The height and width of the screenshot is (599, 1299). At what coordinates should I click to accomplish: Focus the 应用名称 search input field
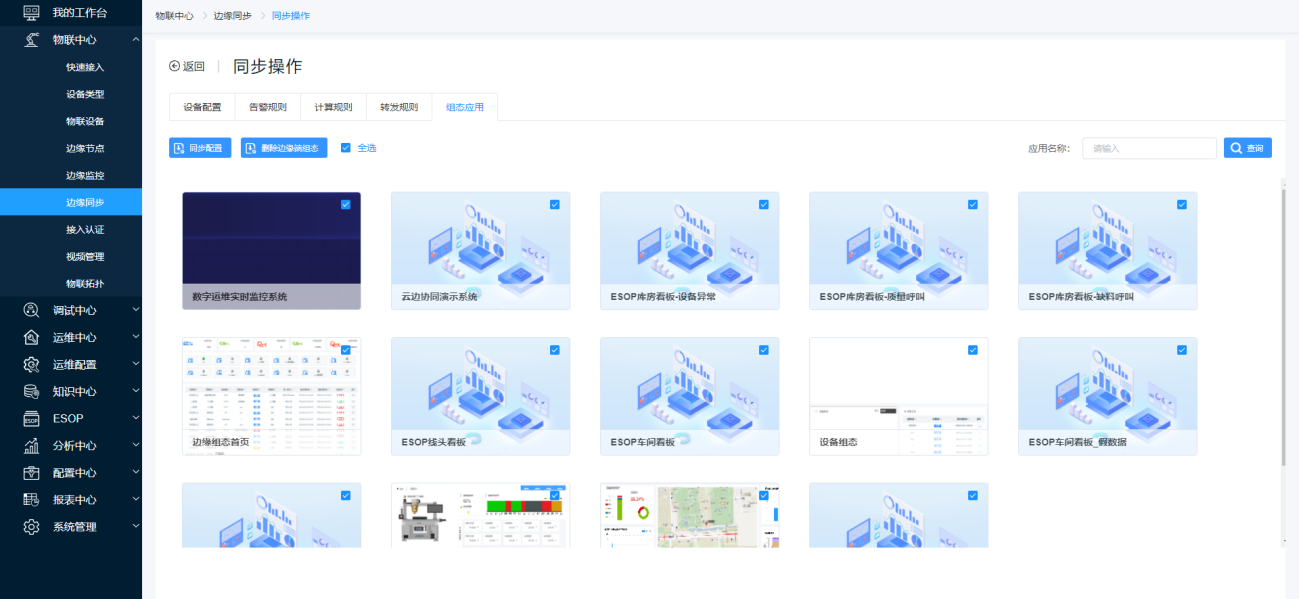pos(1149,148)
